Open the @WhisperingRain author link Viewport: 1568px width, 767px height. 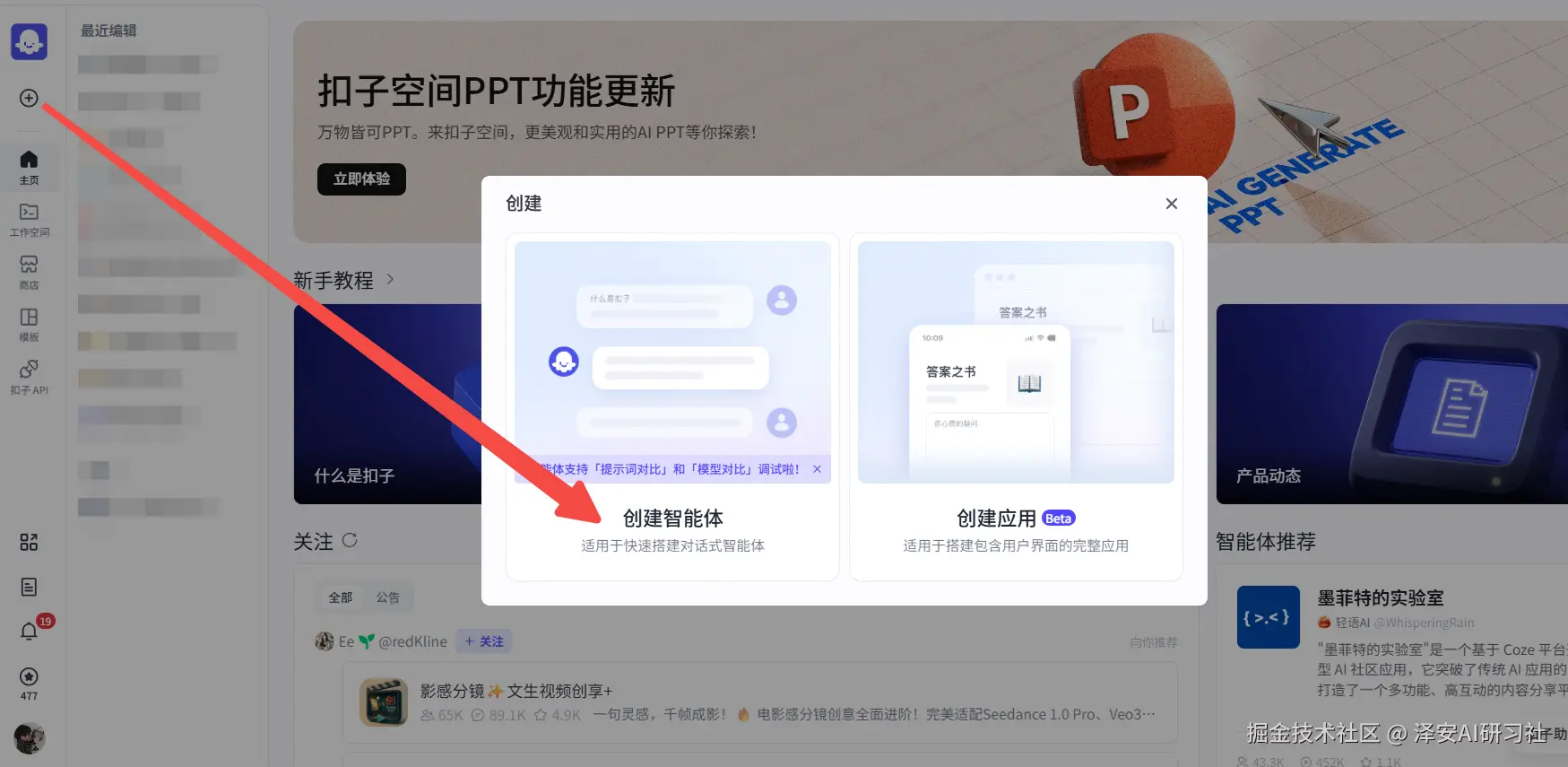coord(1424,623)
